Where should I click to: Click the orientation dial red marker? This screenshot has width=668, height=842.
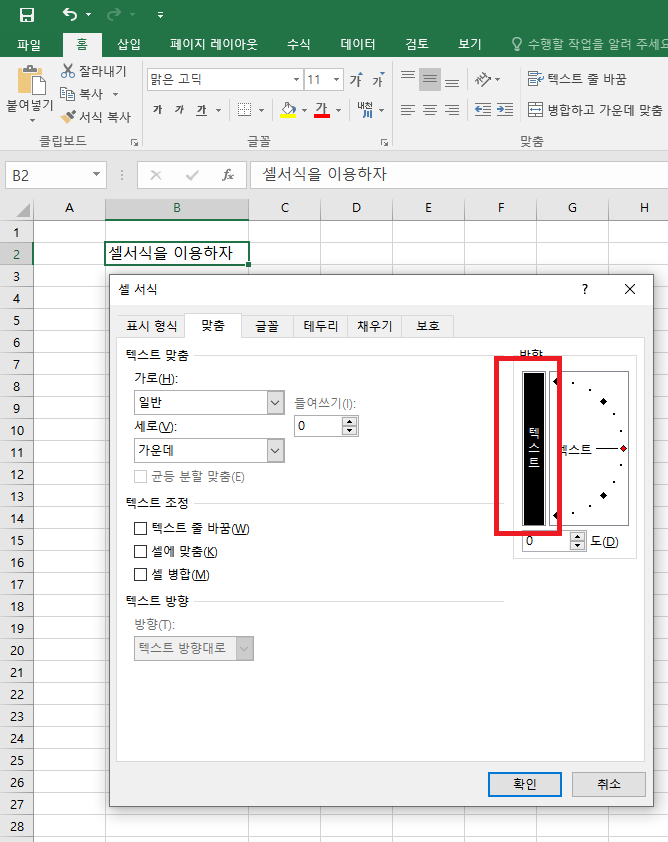(x=623, y=448)
